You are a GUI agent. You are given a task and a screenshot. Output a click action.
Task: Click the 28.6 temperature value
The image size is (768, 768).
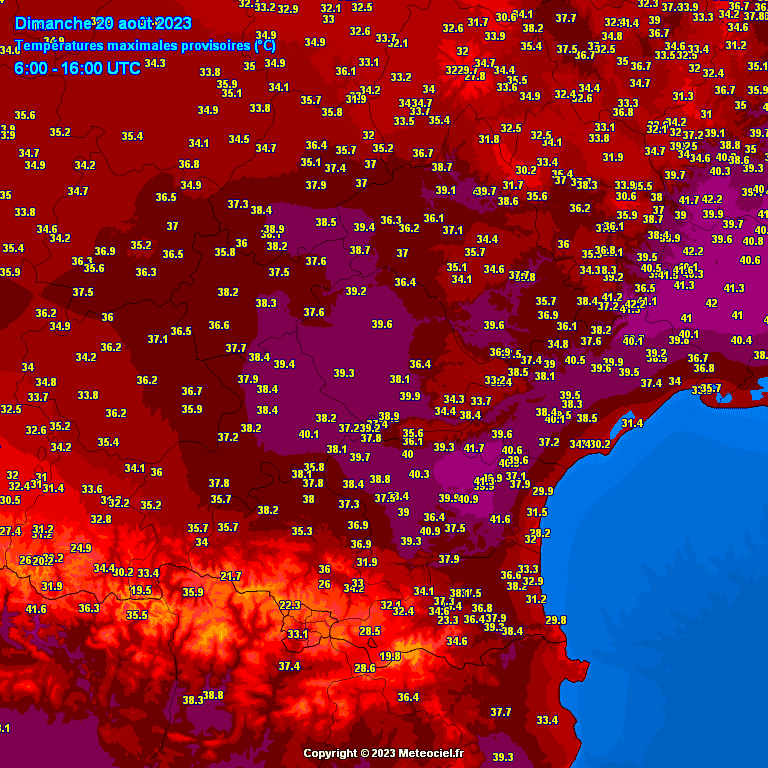(x=365, y=668)
